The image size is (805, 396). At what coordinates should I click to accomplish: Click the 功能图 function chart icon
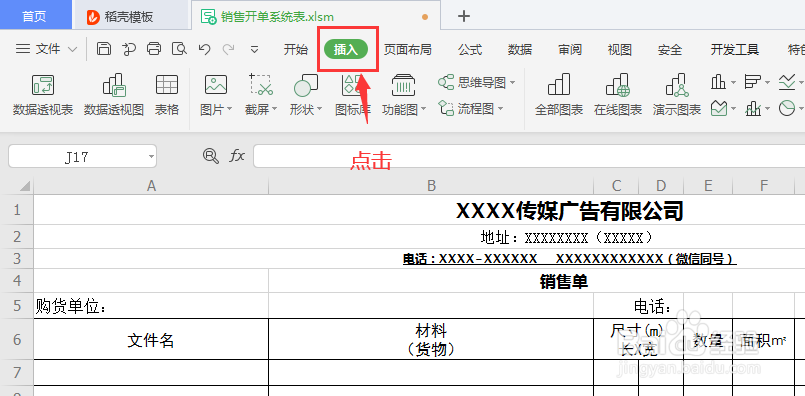coord(404,84)
